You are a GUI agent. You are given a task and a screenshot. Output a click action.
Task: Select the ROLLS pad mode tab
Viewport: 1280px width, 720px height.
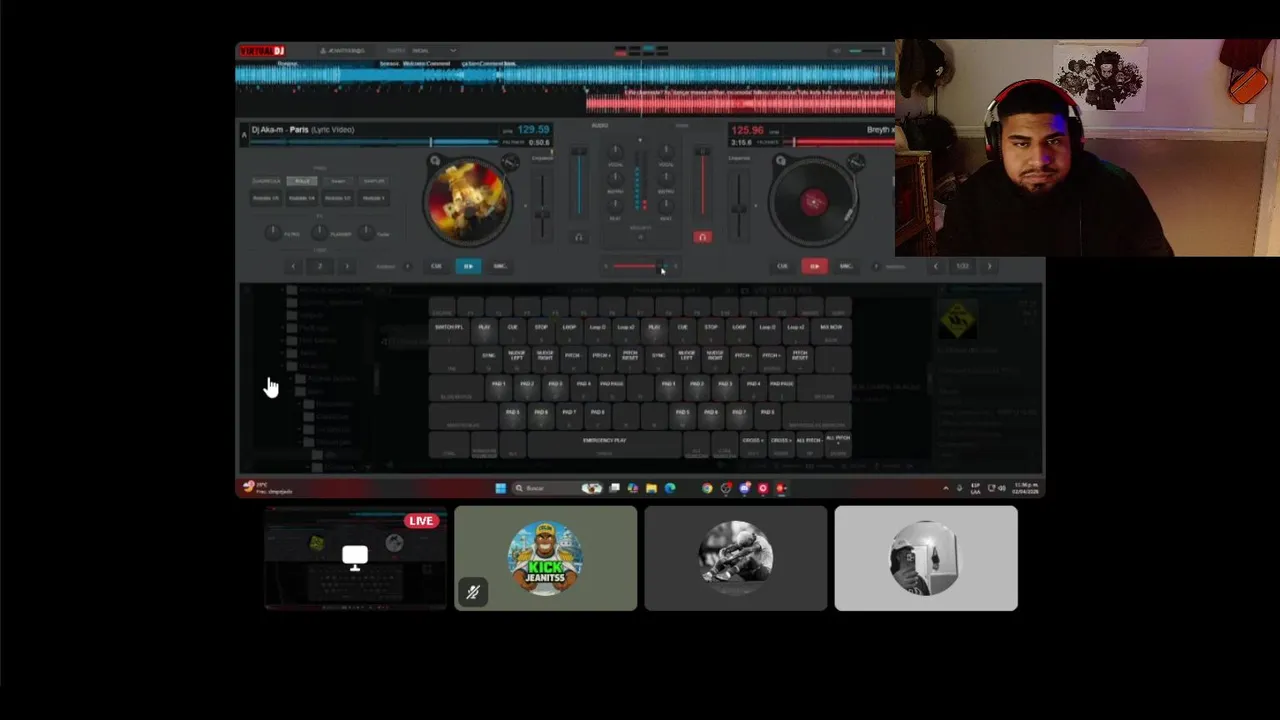[302, 181]
